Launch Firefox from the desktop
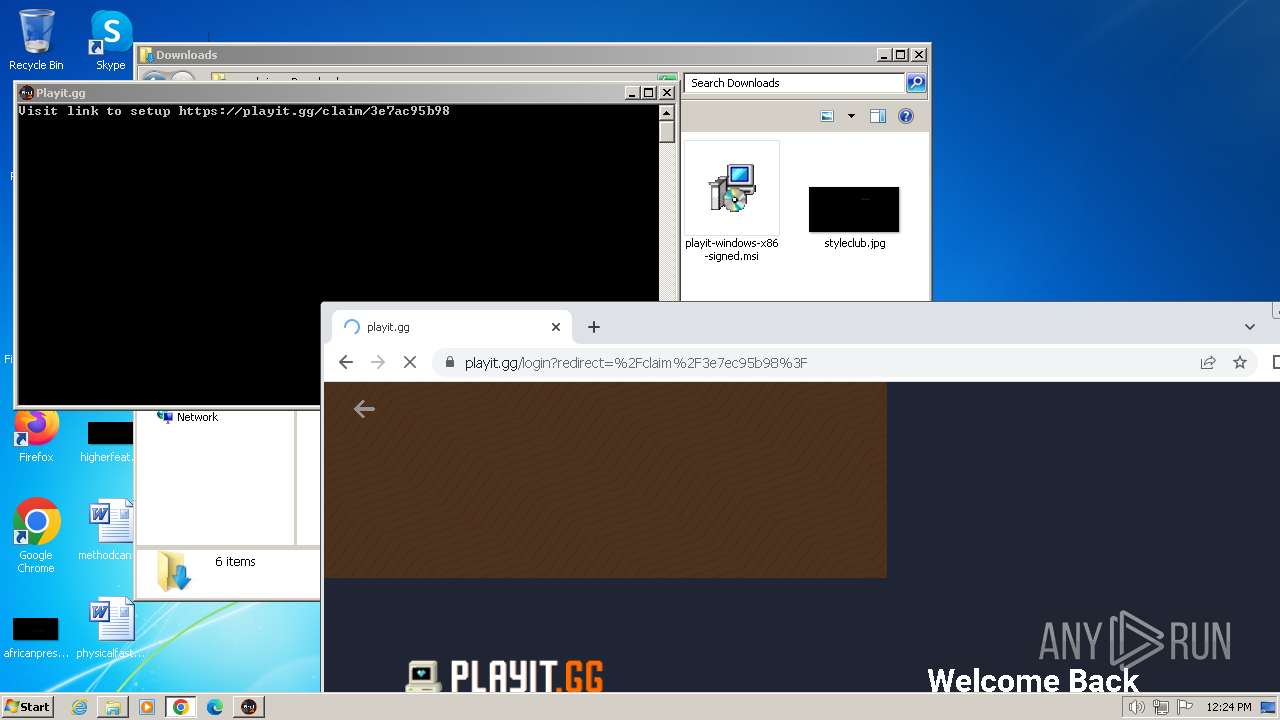Viewport: 1280px width, 720px height. pos(36,435)
